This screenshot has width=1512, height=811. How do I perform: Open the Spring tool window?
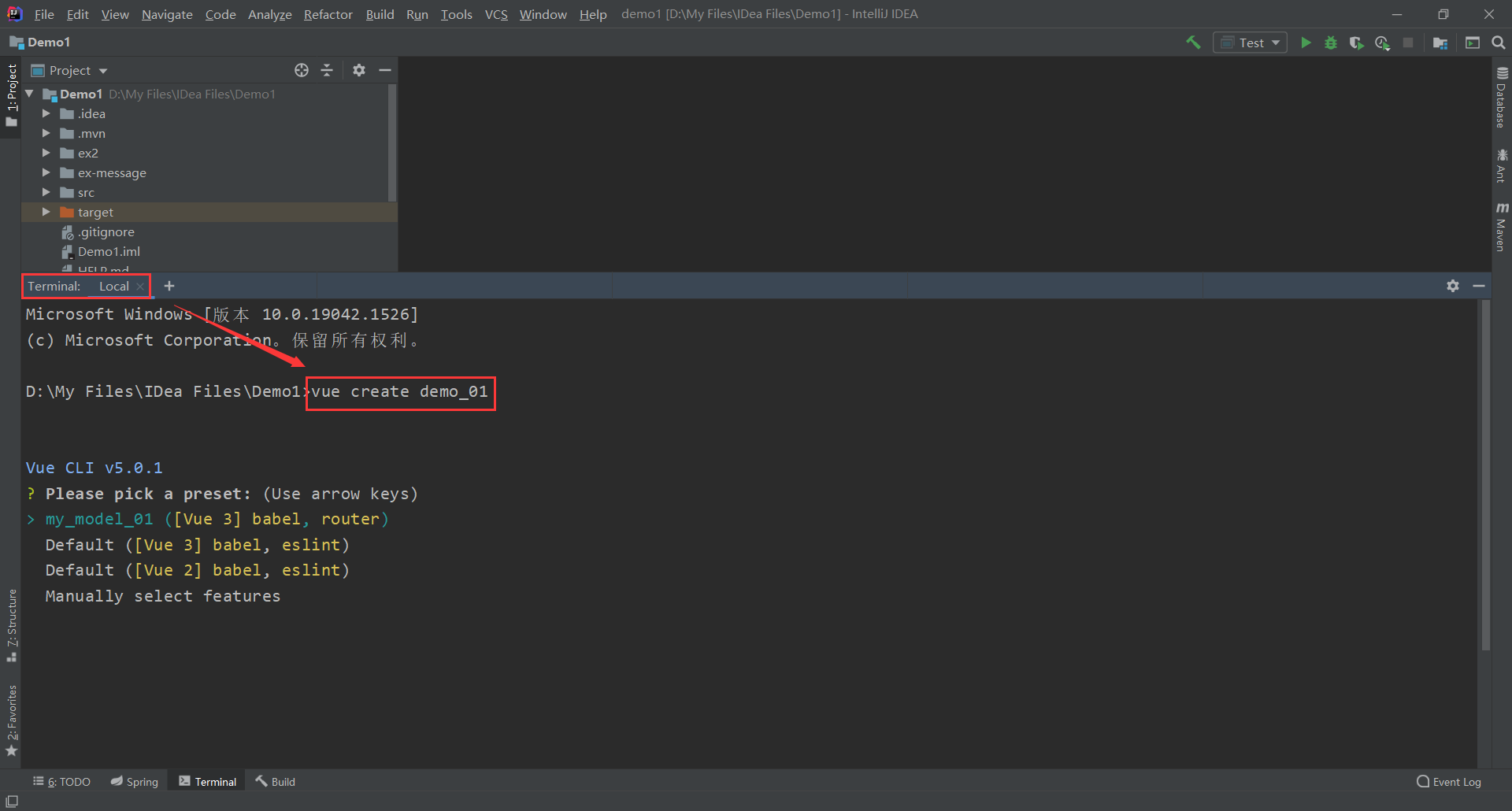pyautogui.click(x=135, y=782)
